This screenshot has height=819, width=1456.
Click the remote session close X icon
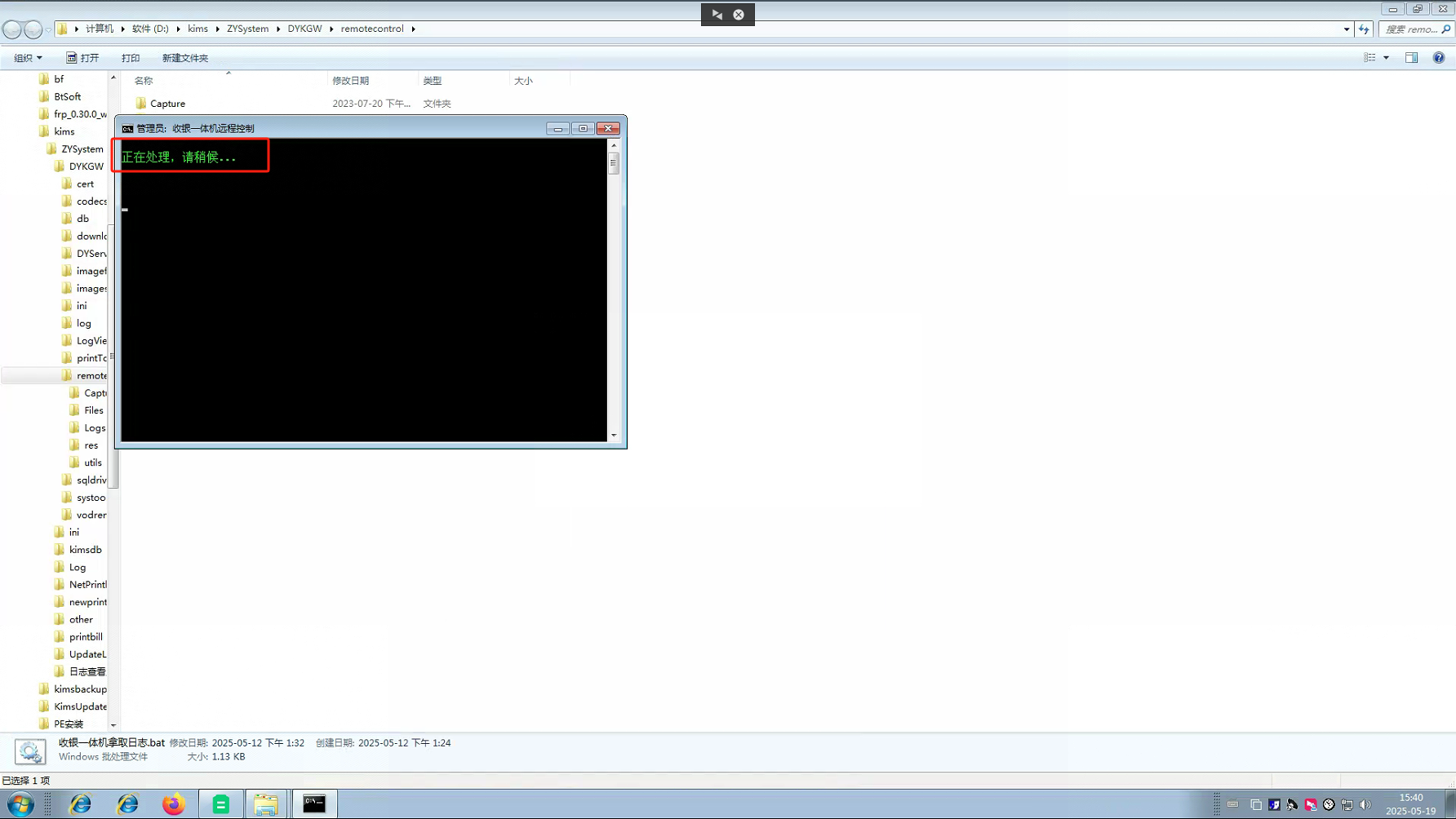(x=739, y=14)
